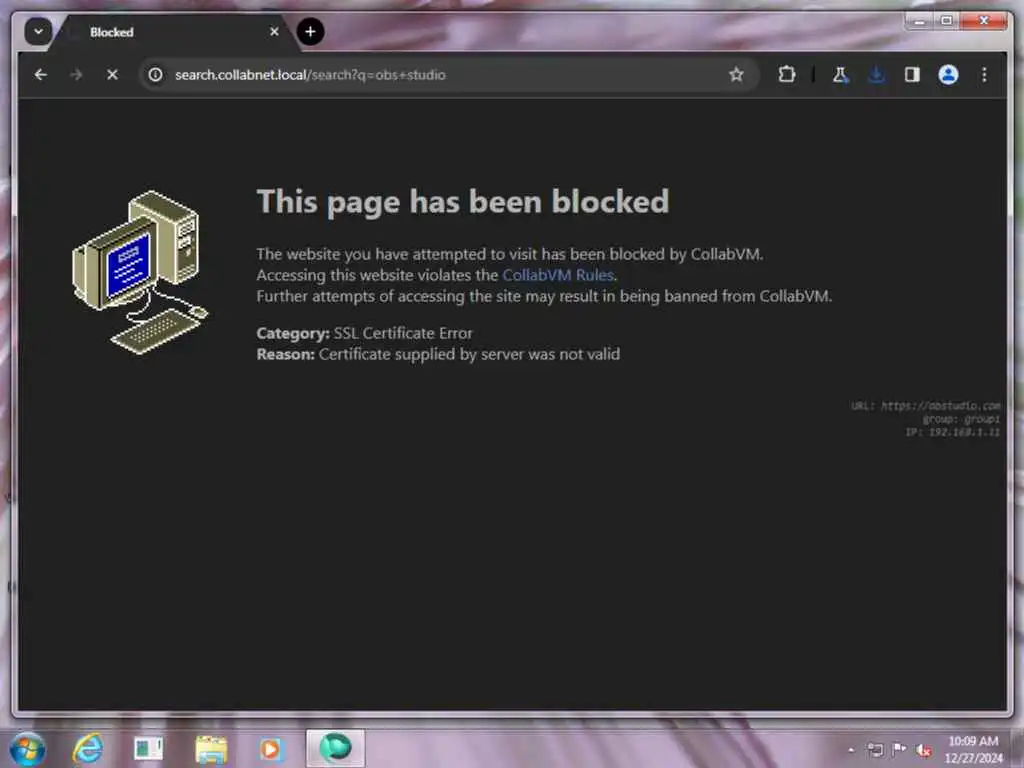This screenshot has height=768, width=1024.
Task: Open the taskbar clock and date
Action: tap(973, 749)
